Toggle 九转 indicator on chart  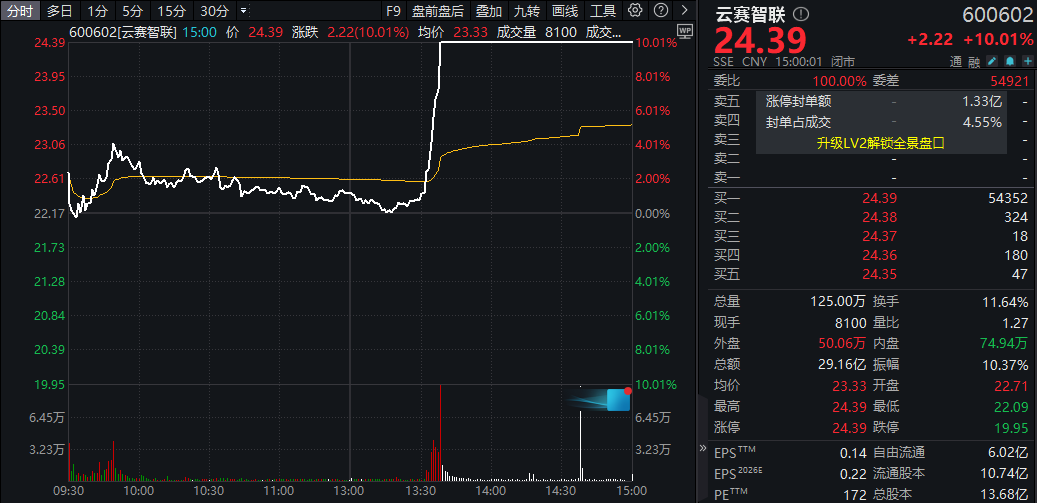click(x=527, y=11)
